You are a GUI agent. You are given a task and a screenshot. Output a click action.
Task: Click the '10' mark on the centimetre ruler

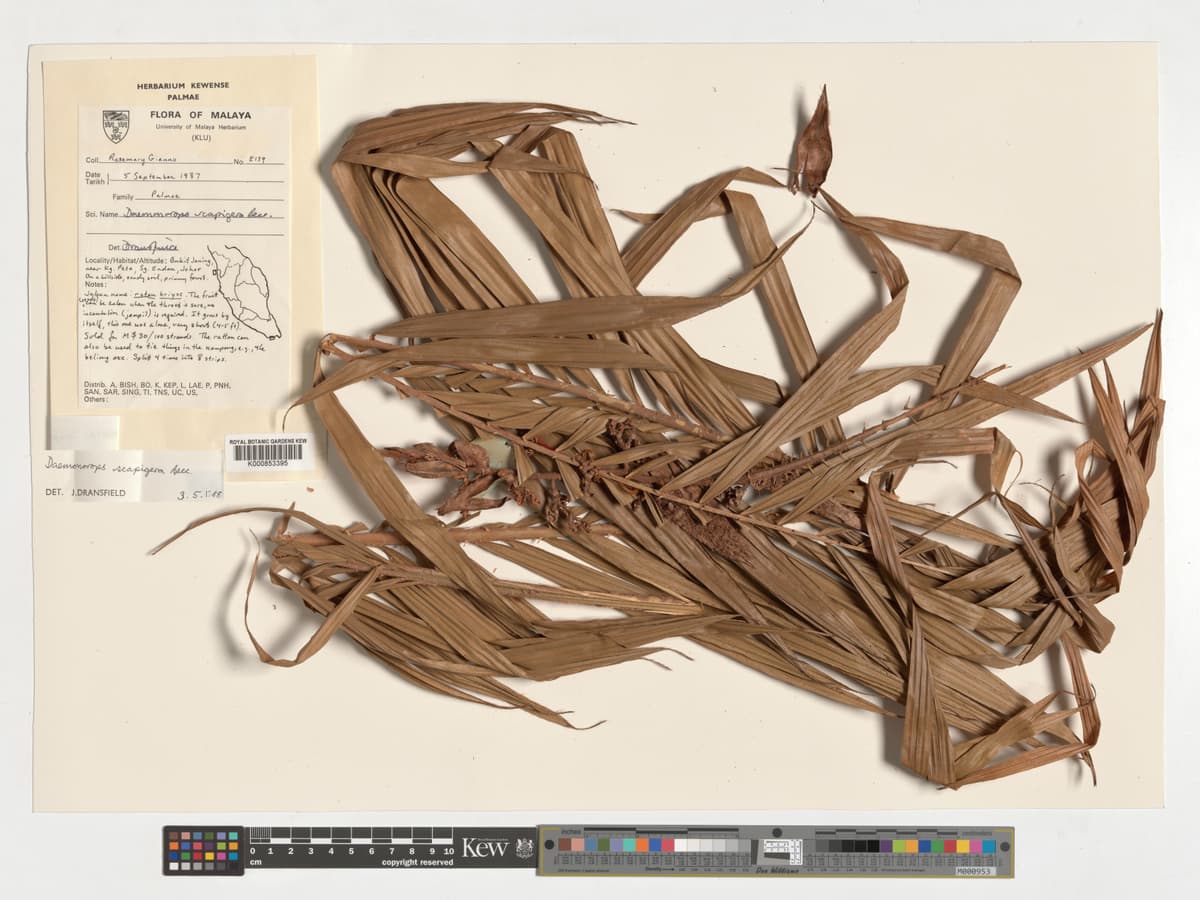pos(448,851)
